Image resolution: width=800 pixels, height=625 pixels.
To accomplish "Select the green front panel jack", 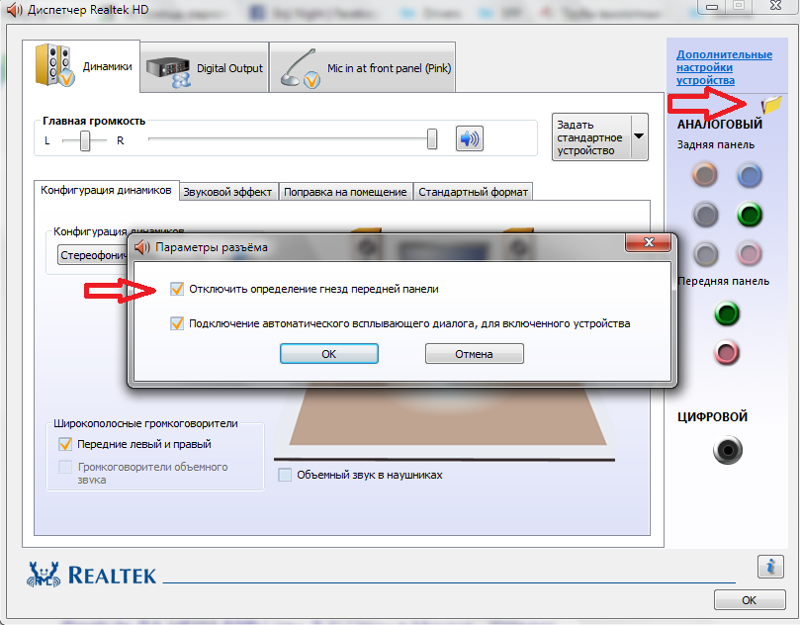I will (x=727, y=313).
